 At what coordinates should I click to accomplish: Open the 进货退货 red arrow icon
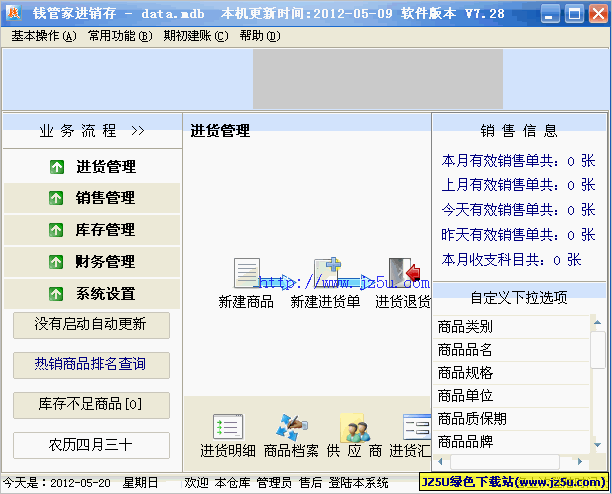click(x=404, y=272)
